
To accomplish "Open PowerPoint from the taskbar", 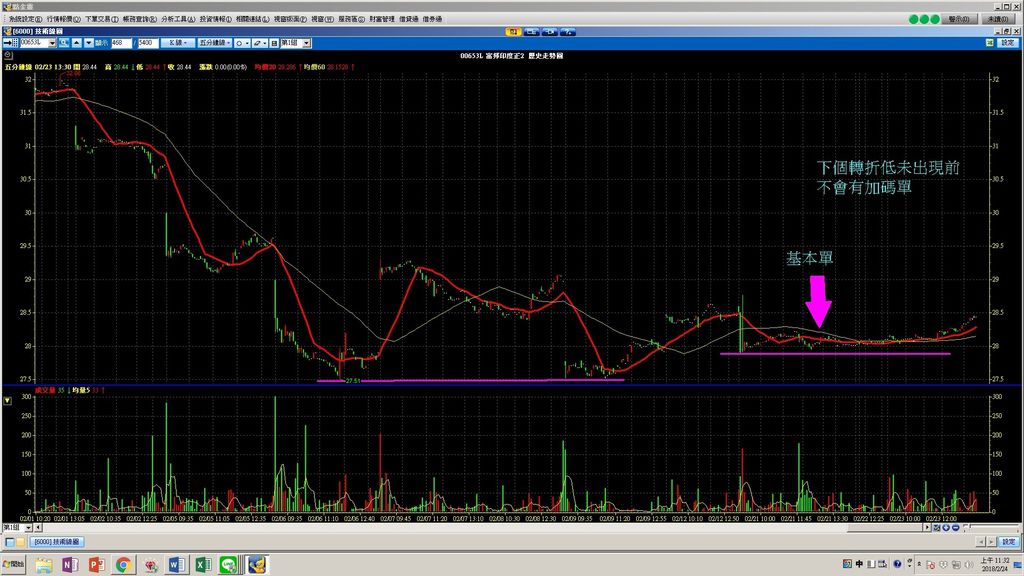I will (x=97, y=564).
